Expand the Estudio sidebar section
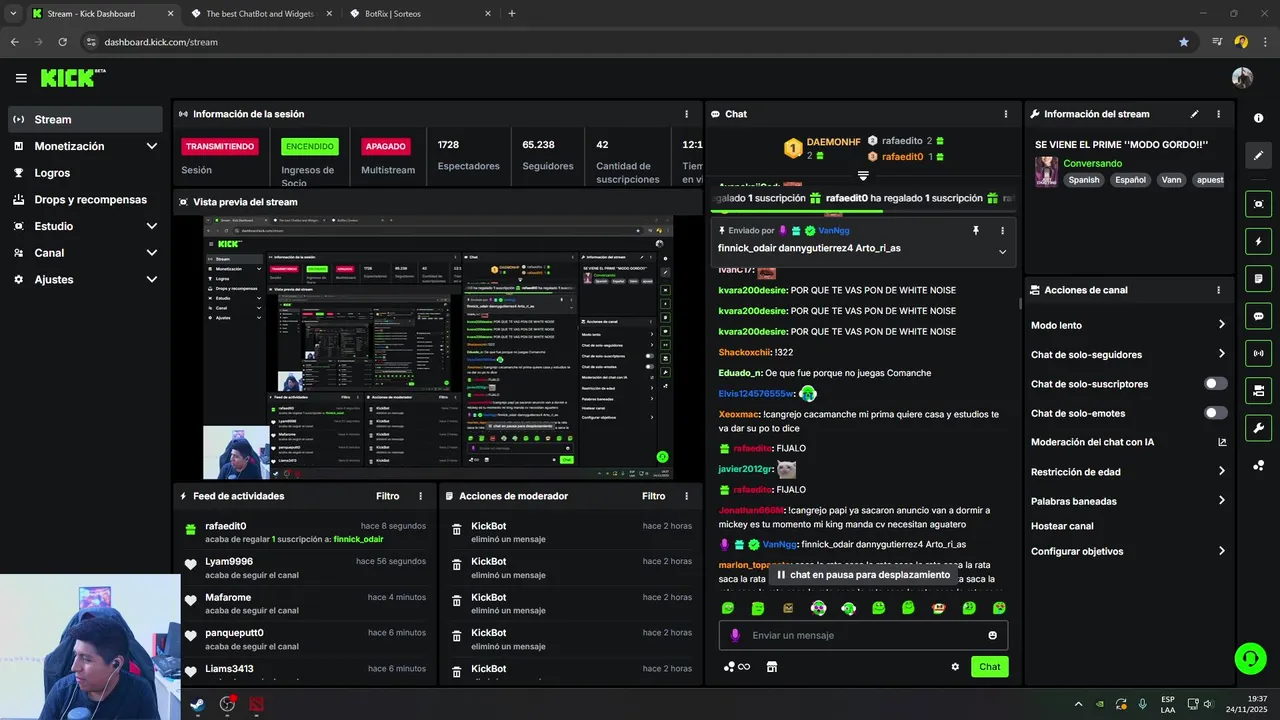This screenshot has width=1280, height=720. click(x=152, y=226)
